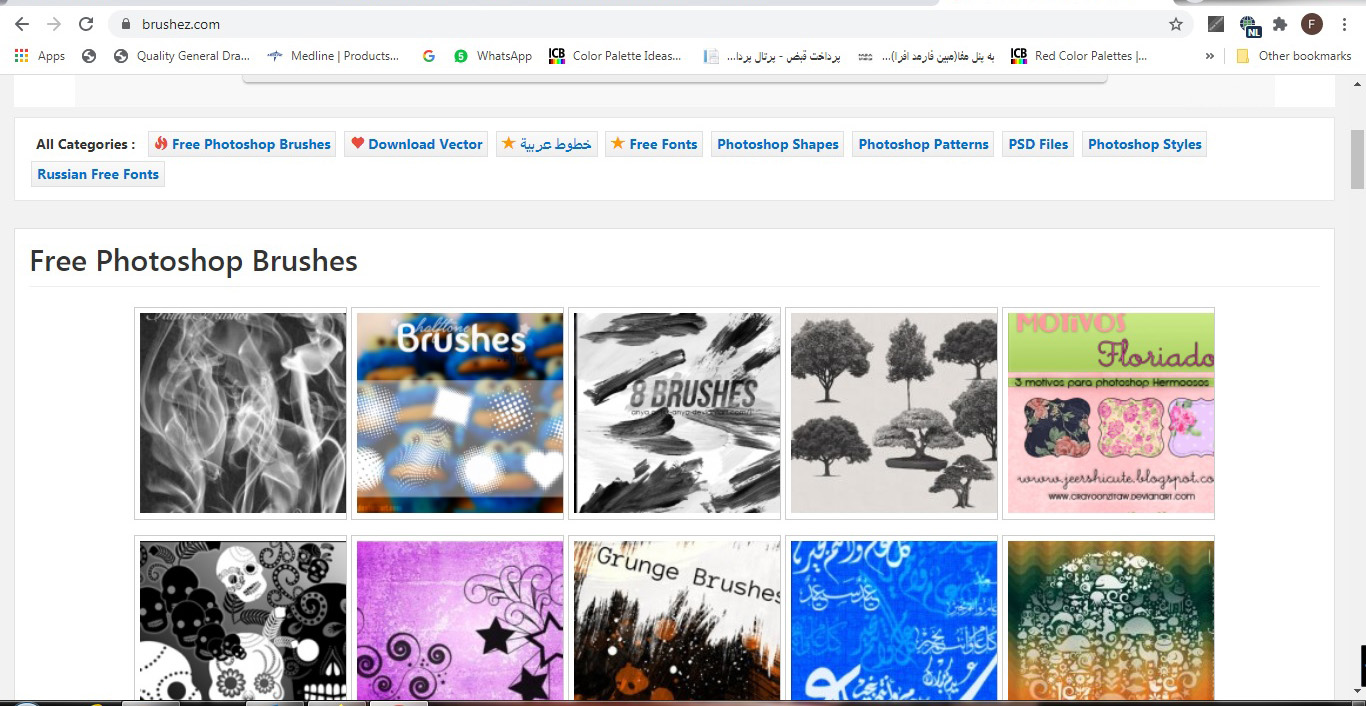Open the Chrome extensions puzzle icon
Screen dimensions: 1366x706
tap(1280, 24)
